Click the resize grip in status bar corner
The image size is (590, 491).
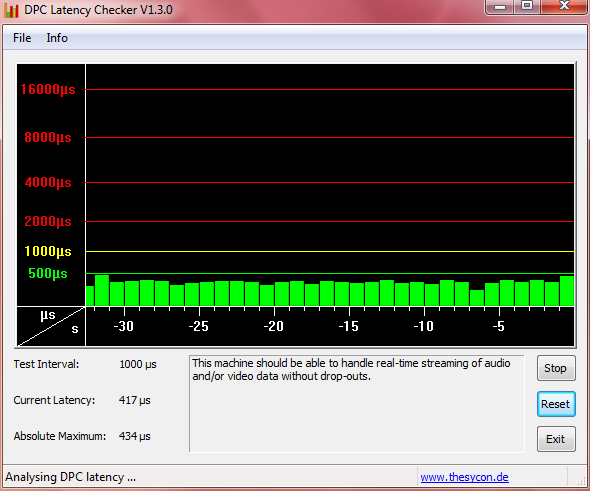(x=582, y=480)
